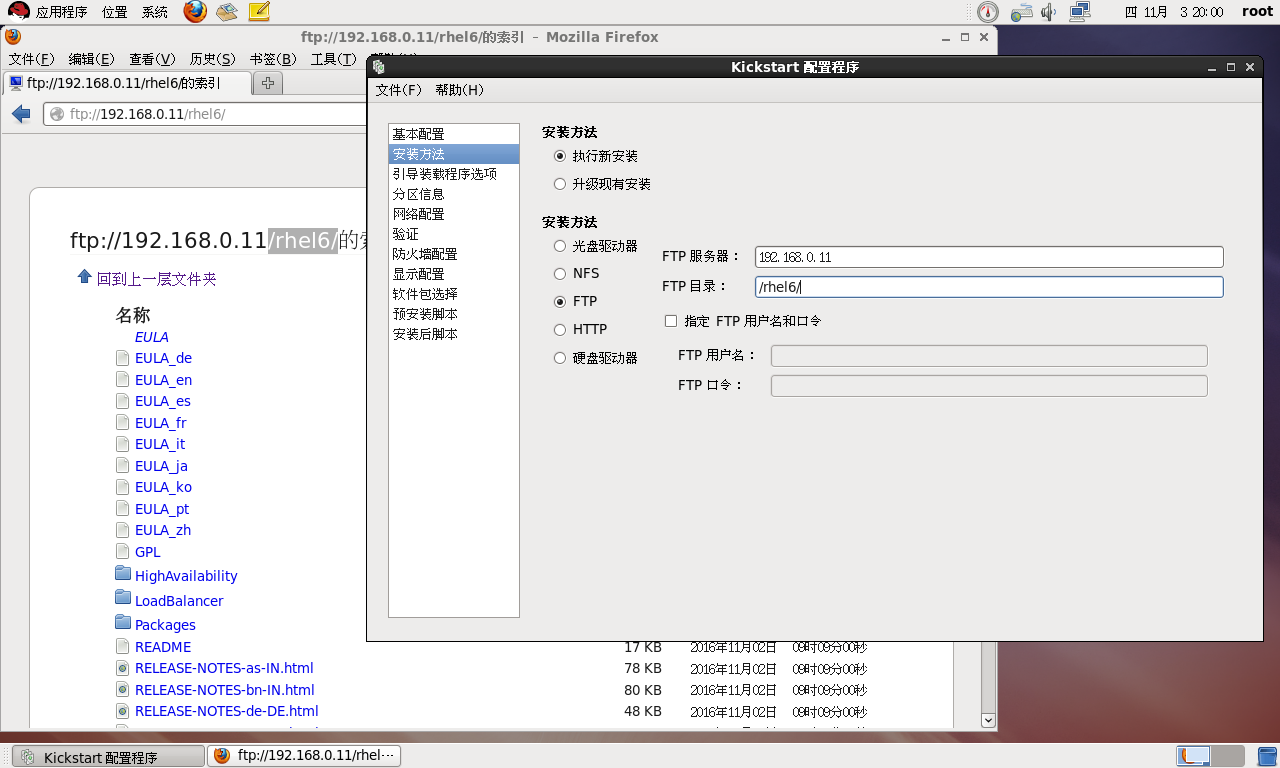This screenshot has height=768, width=1280.
Task: Click the Kickstart window title bar icon
Action: (x=378, y=67)
